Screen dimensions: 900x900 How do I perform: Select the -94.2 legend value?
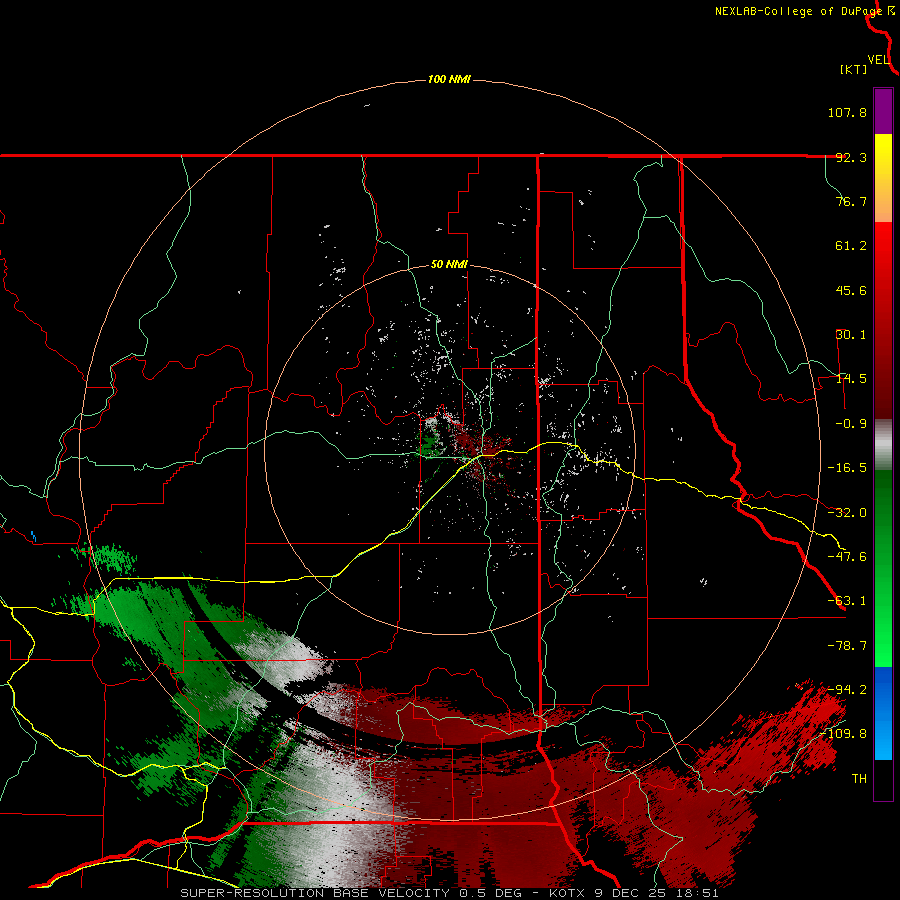click(847, 689)
